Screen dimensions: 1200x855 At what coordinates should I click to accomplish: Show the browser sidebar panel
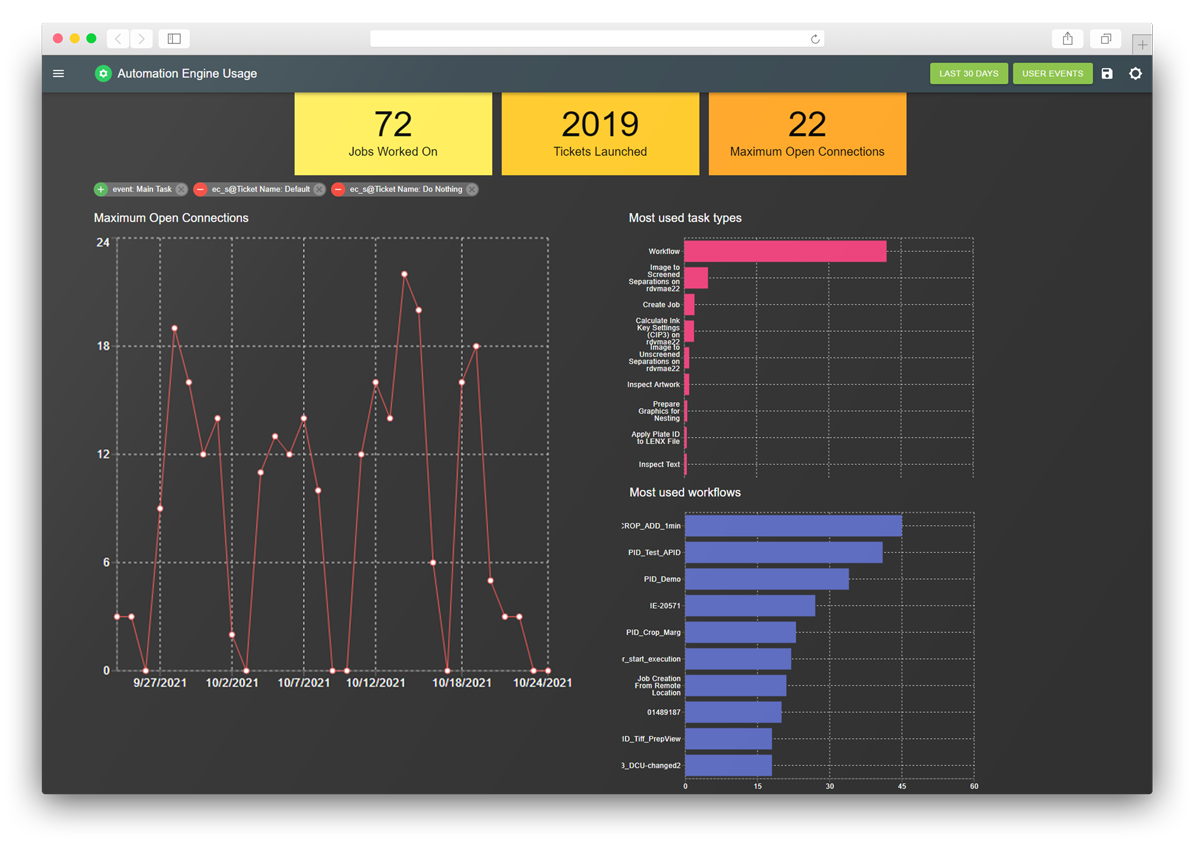coord(172,38)
